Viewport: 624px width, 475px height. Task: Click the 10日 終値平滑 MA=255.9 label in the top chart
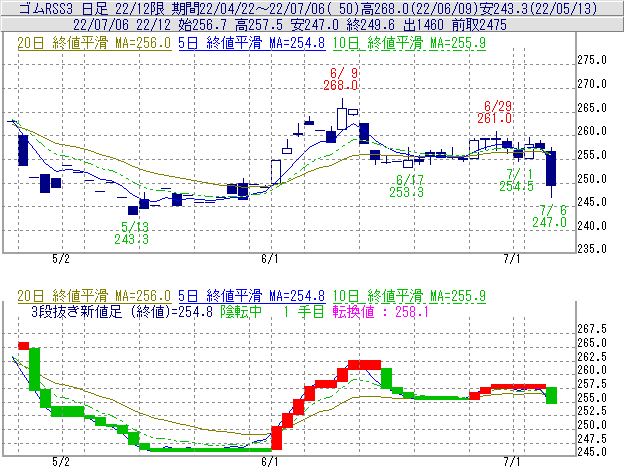coord(409,43)
